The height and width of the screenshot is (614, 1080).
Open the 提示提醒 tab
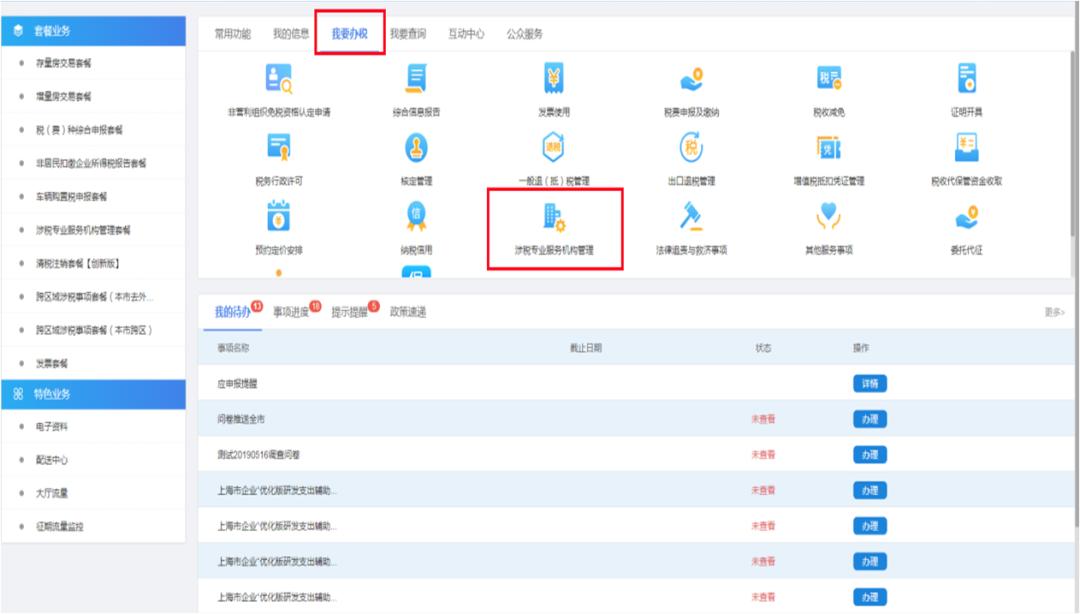coord(350,312)
